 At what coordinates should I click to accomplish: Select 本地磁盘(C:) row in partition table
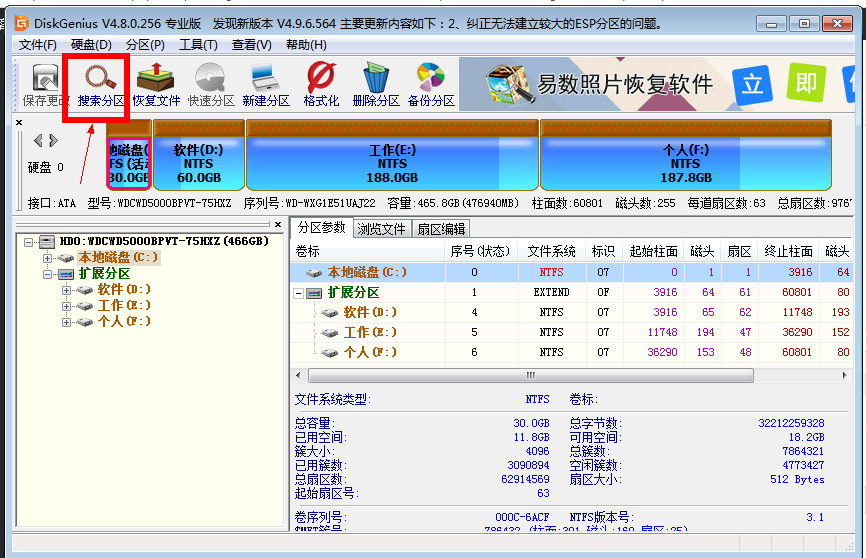point(571,272)
